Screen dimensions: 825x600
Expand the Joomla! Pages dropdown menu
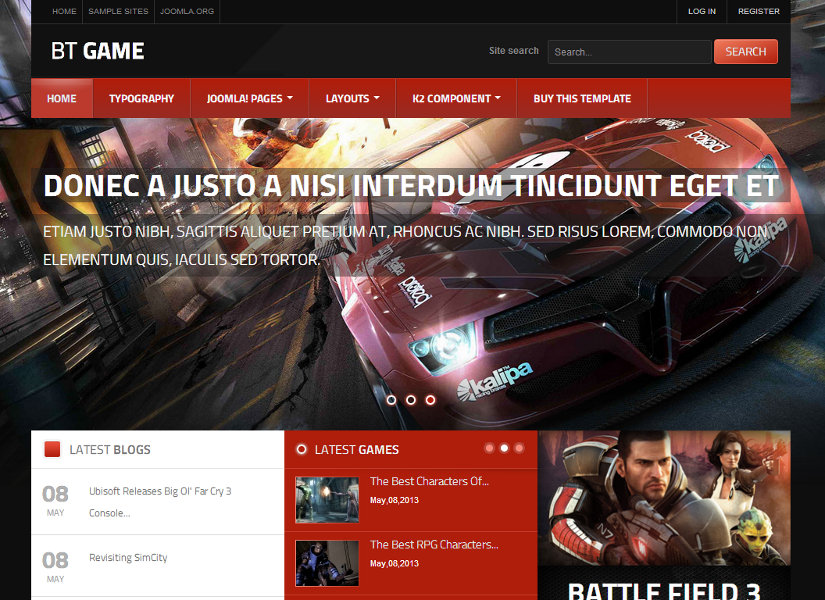pos(249,98)
